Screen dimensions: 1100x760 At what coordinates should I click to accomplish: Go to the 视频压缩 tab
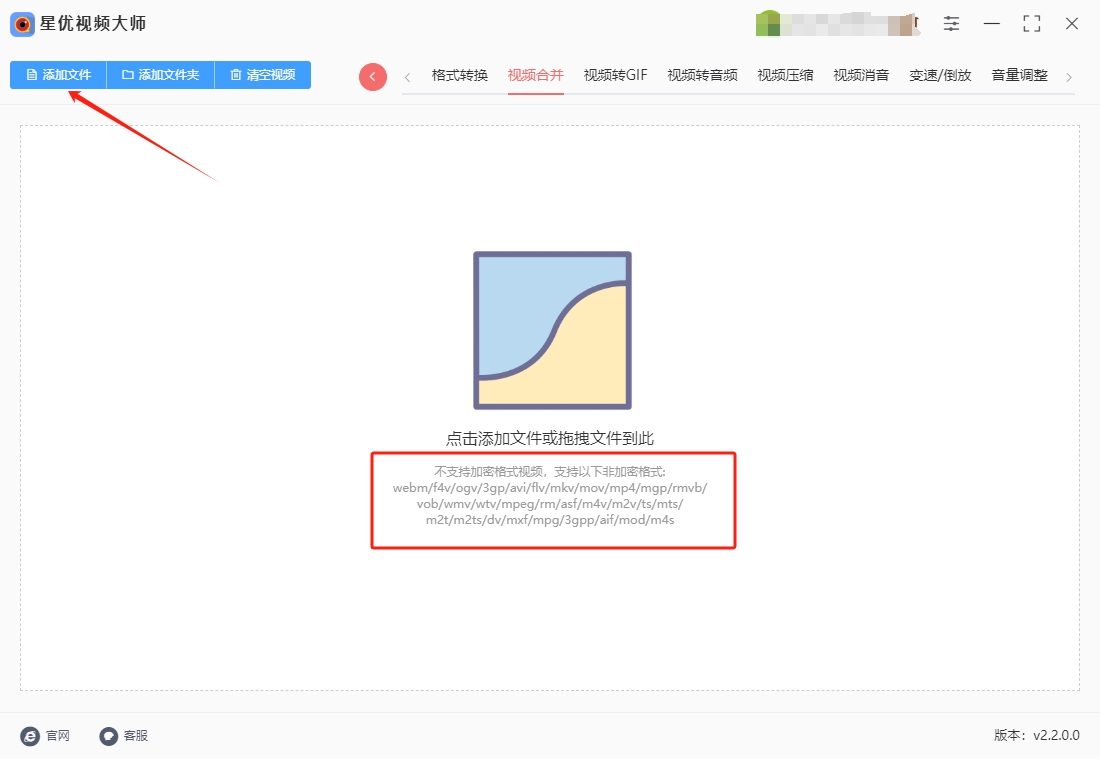[x=785, y=75]
